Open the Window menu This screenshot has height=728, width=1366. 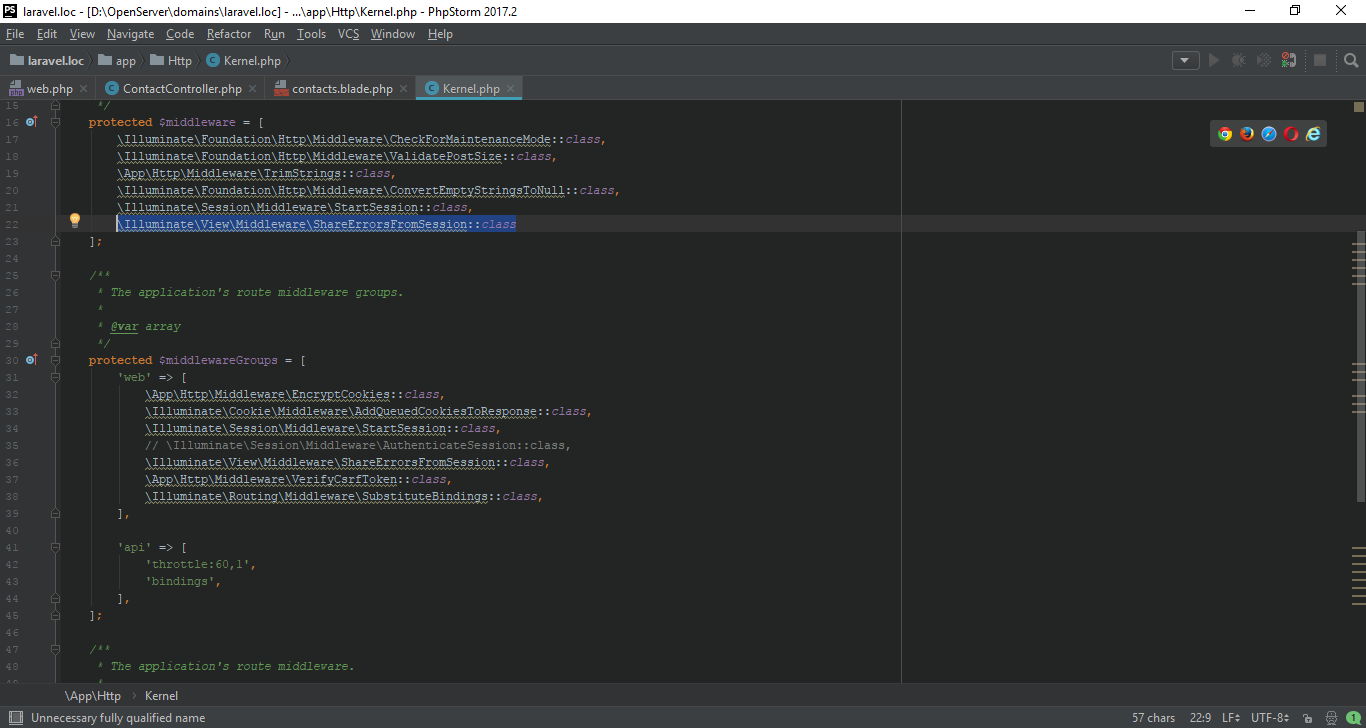tap(393, 34)
